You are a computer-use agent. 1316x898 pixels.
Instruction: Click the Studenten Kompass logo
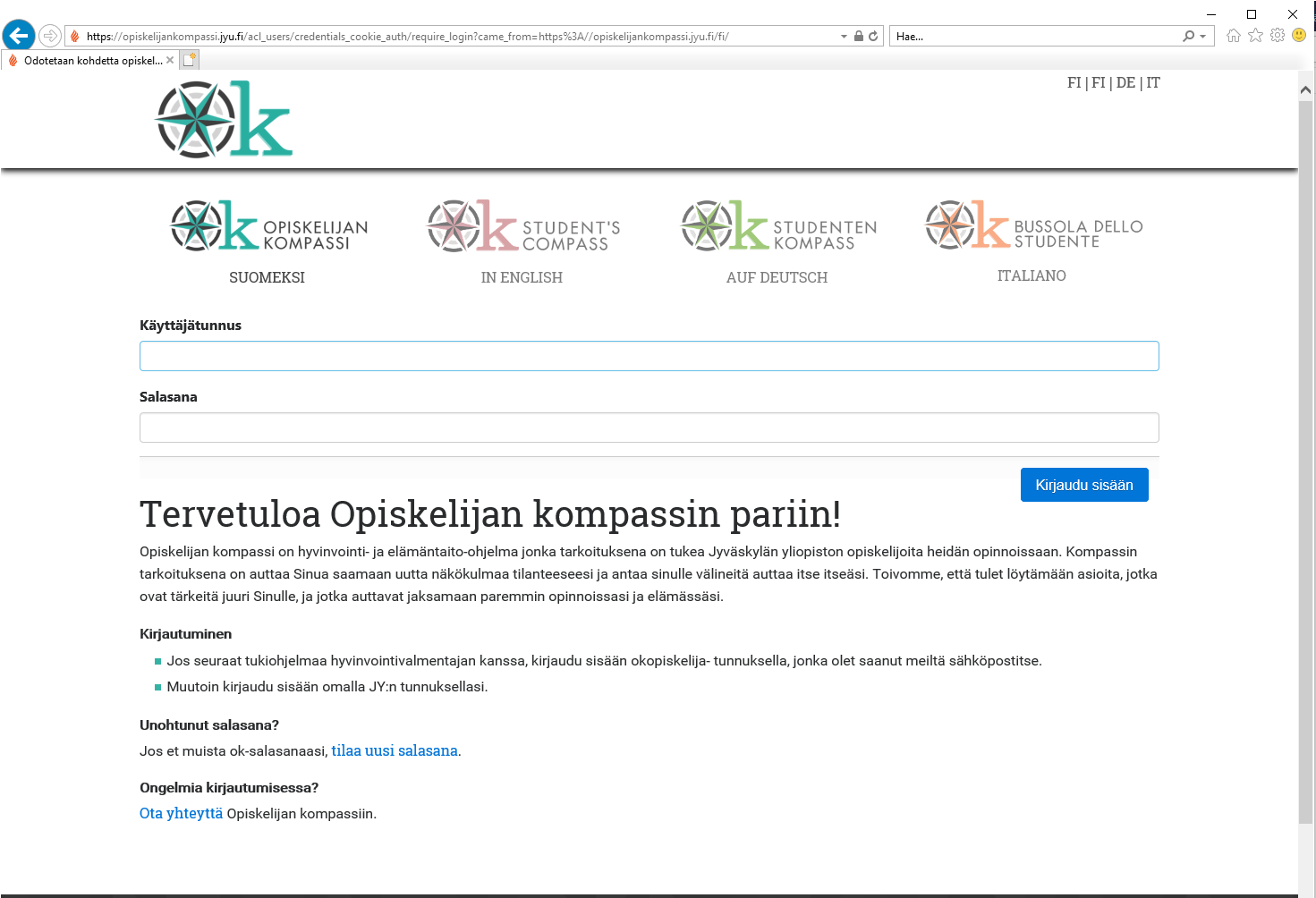(779, 225)
